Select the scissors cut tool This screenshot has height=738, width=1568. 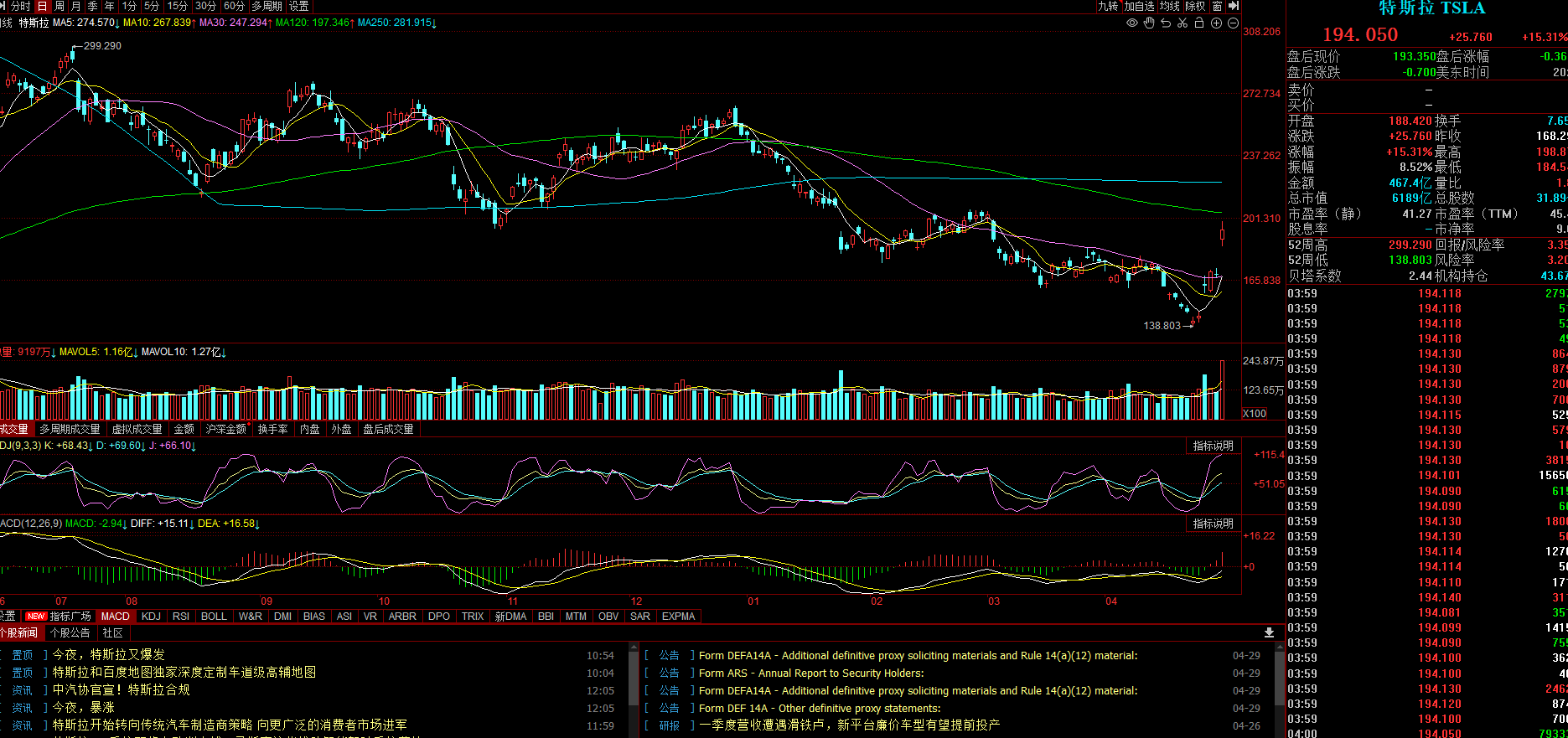tap(1182, 23)
